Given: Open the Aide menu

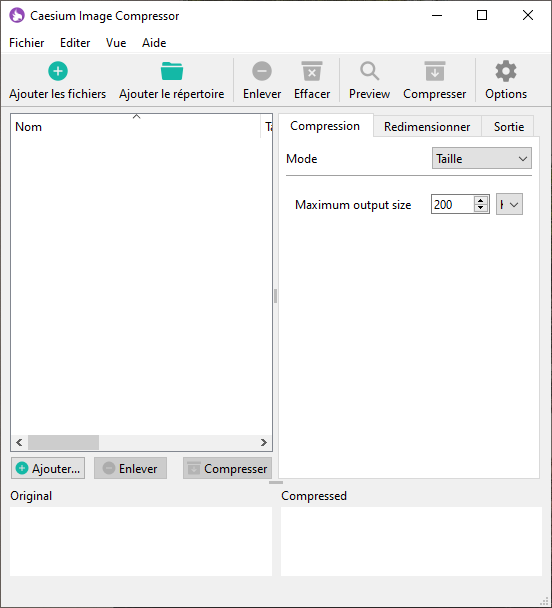Looking at the screenshot, I should [154, 43].
